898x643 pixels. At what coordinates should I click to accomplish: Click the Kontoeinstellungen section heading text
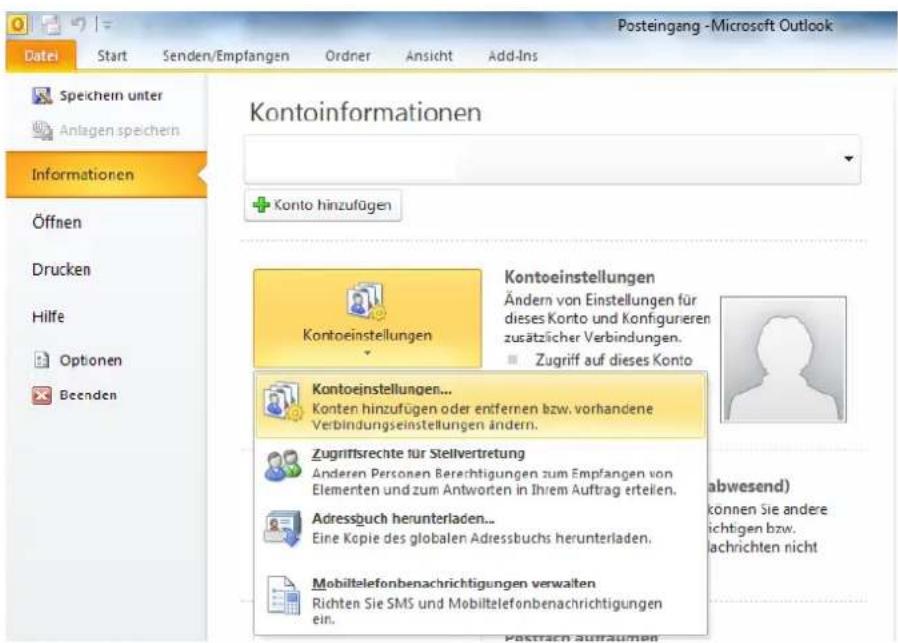[580, 278]
